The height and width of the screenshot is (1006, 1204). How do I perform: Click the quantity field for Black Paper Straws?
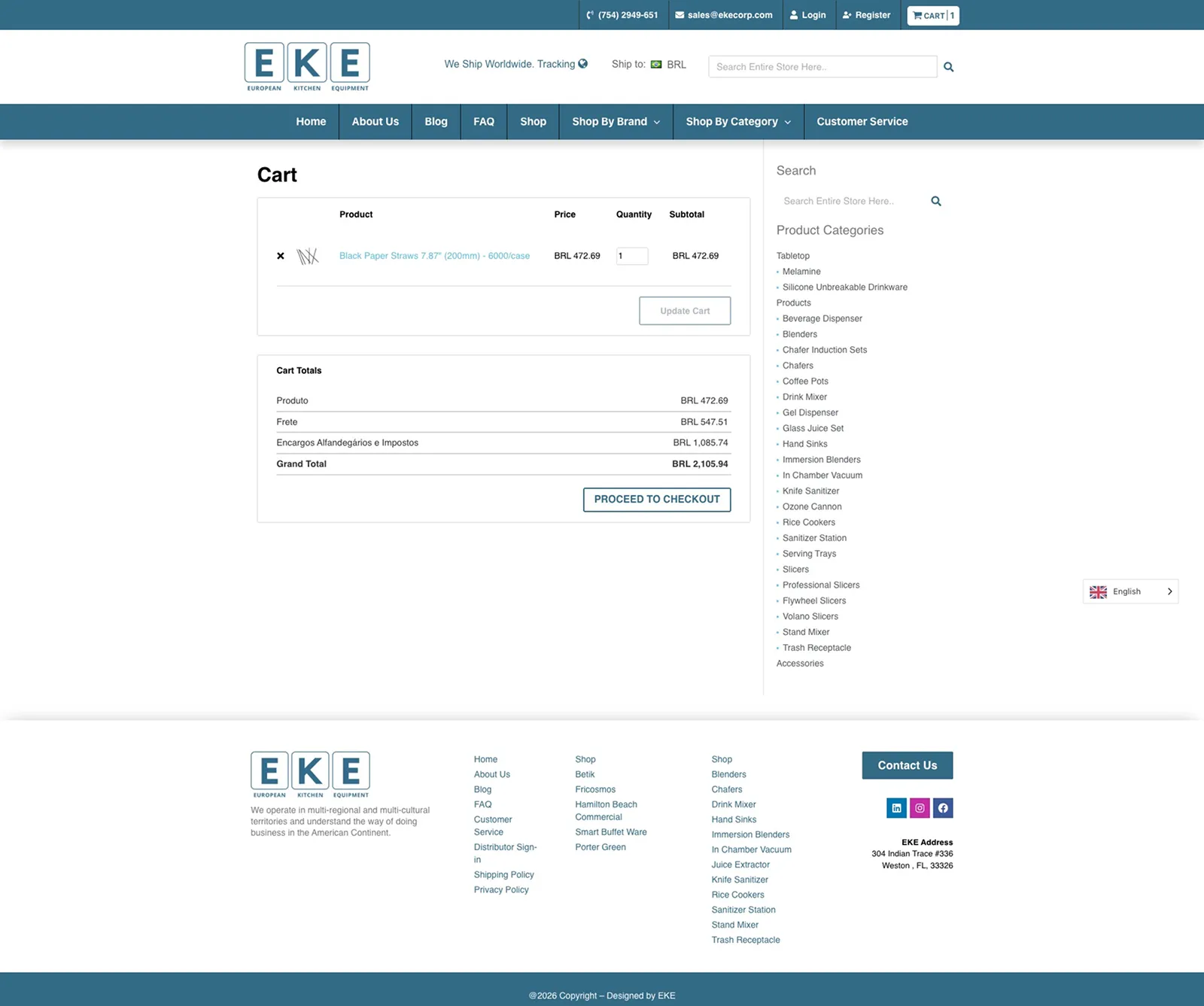(x=632, y=256)
